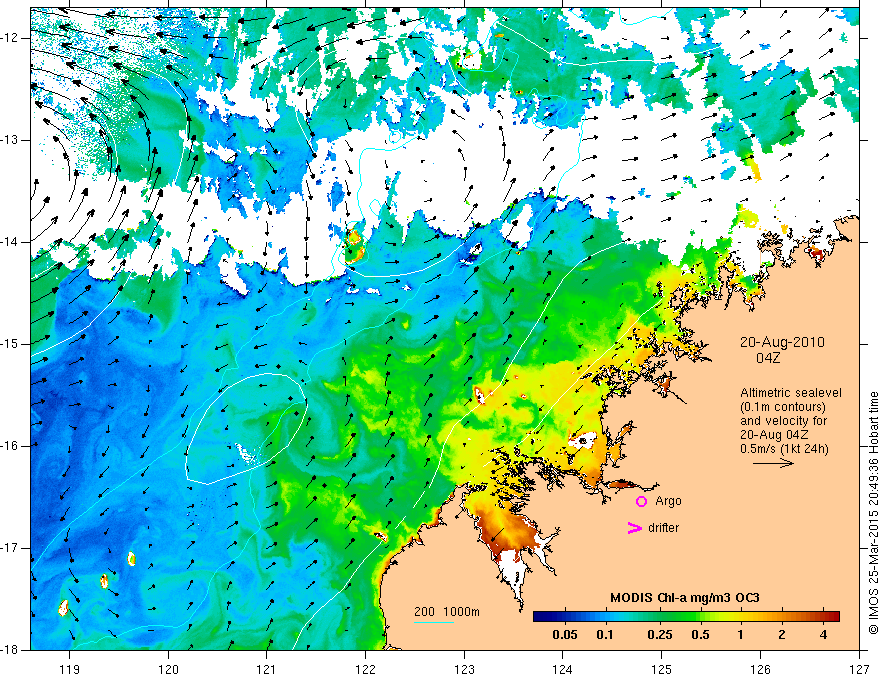Click the colorbar tick label '4'

[823, 635]
